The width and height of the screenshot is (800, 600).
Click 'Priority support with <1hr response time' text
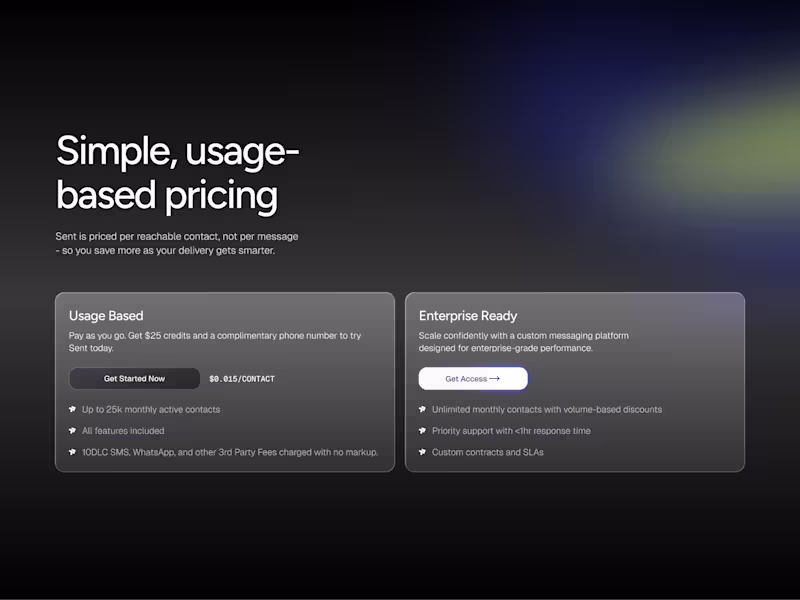[x=511, y=431]
